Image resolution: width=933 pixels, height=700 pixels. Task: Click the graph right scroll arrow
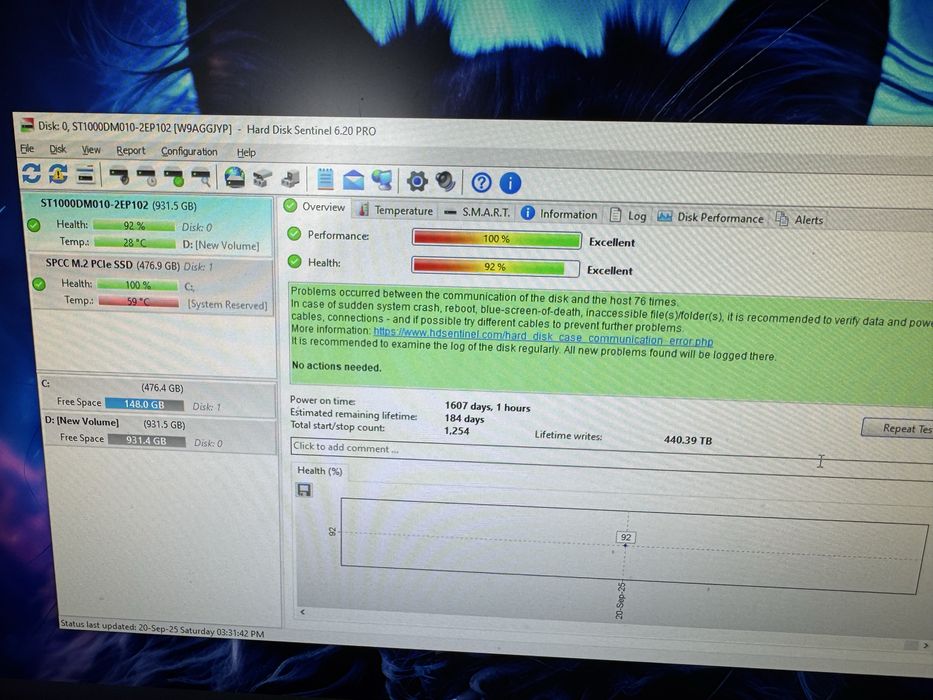(926, 645)
